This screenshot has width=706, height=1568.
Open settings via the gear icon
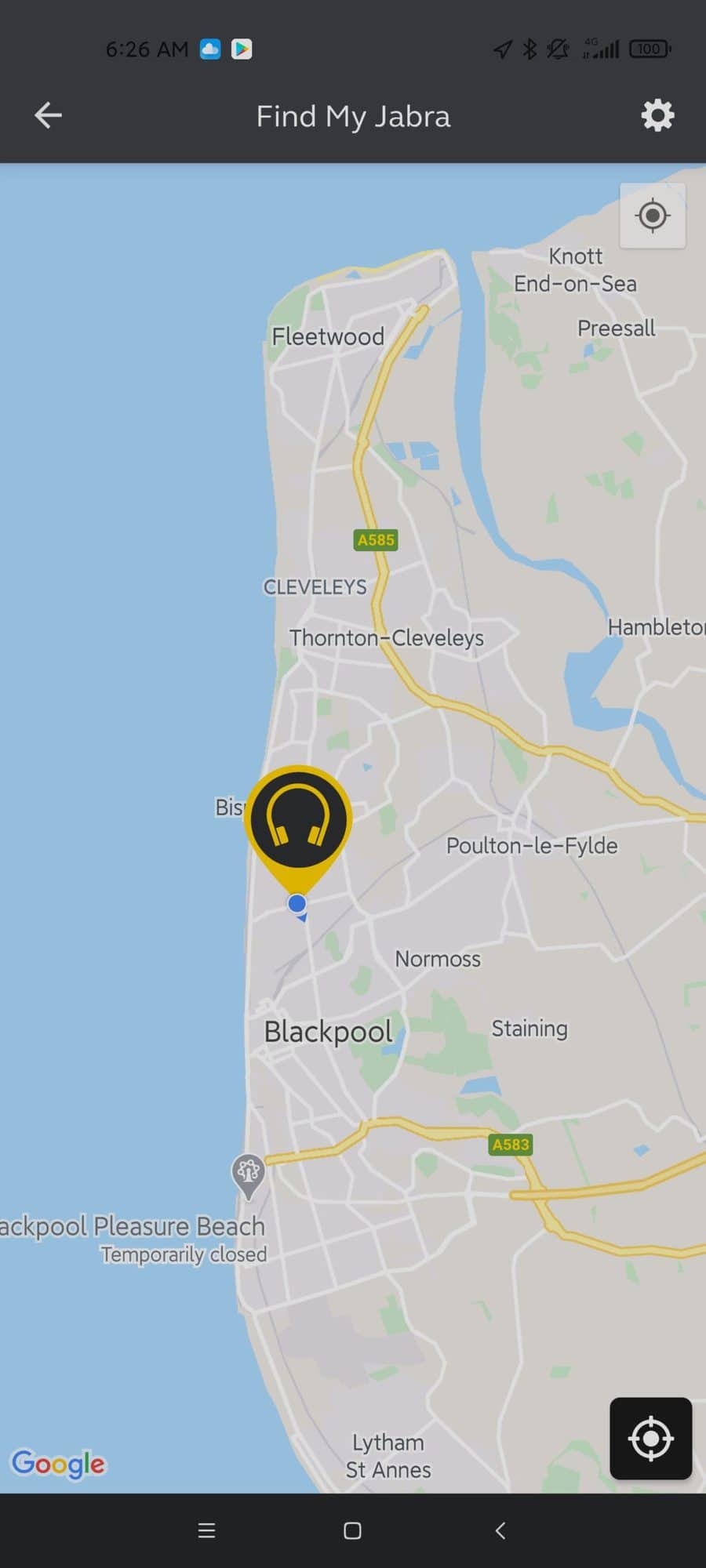coord(657,115)
